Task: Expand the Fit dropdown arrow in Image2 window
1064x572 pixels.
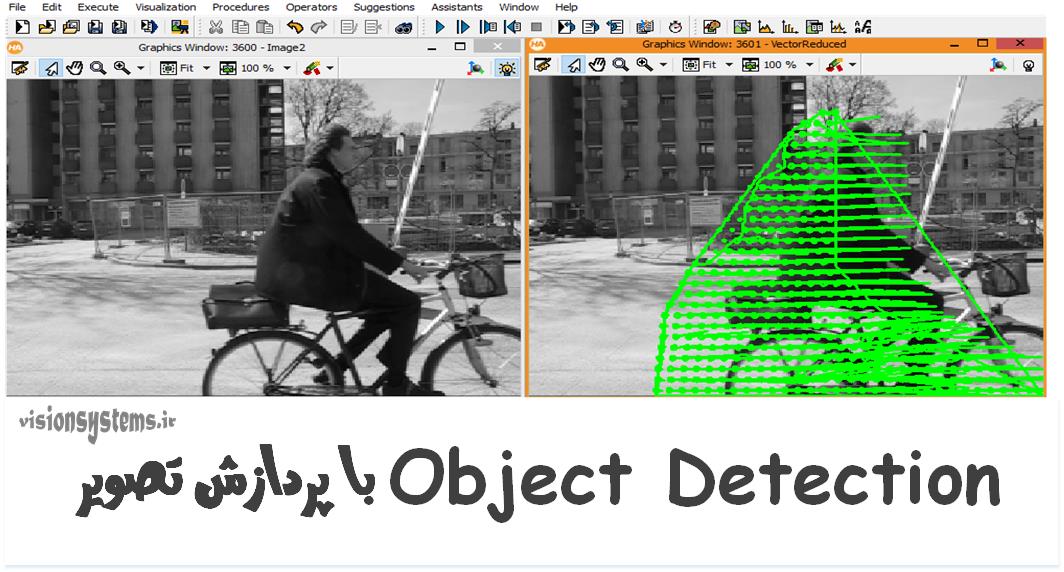Action: pos(206,68)
